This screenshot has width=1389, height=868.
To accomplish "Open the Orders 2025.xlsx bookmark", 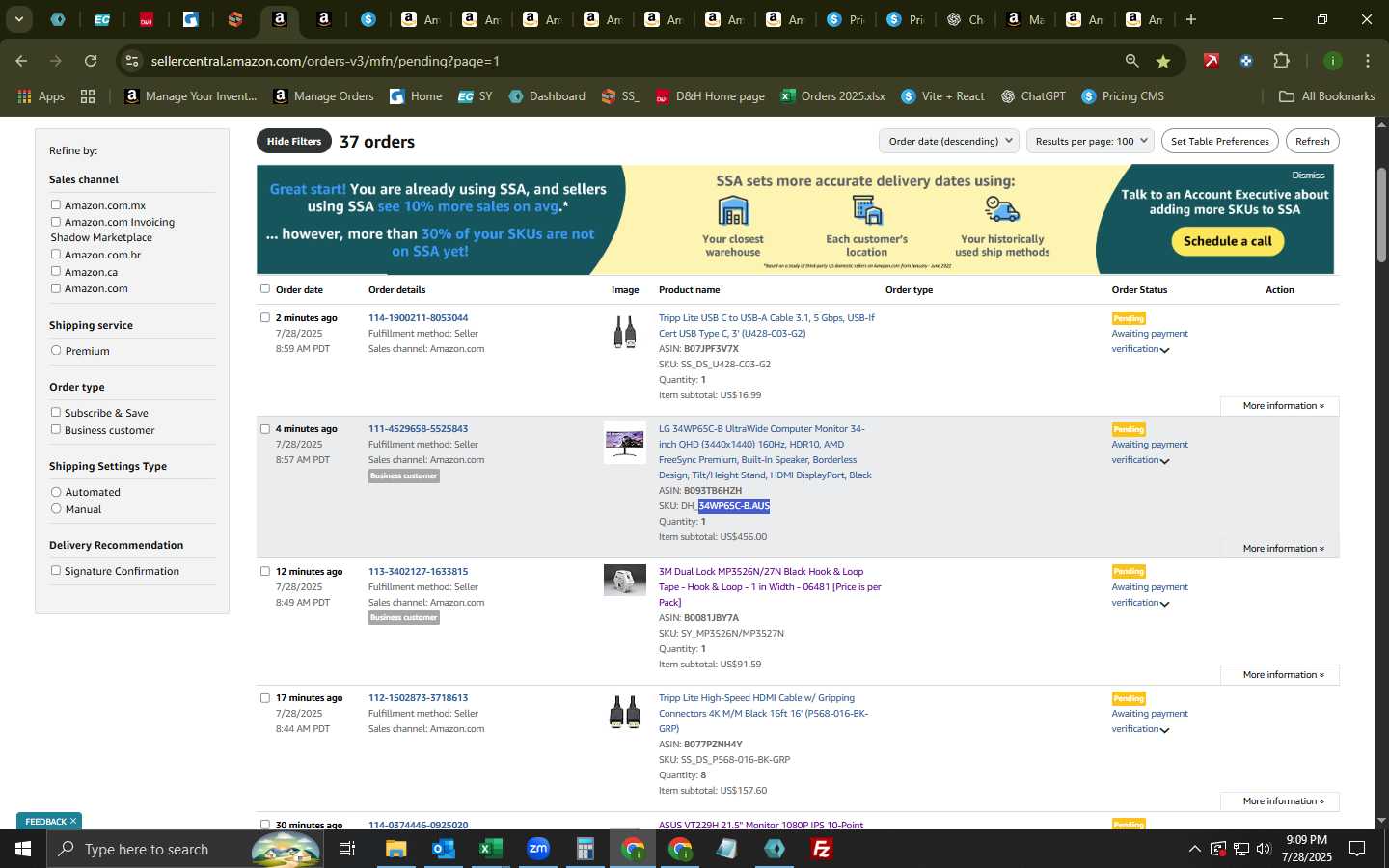I will [x=833, y=96].
